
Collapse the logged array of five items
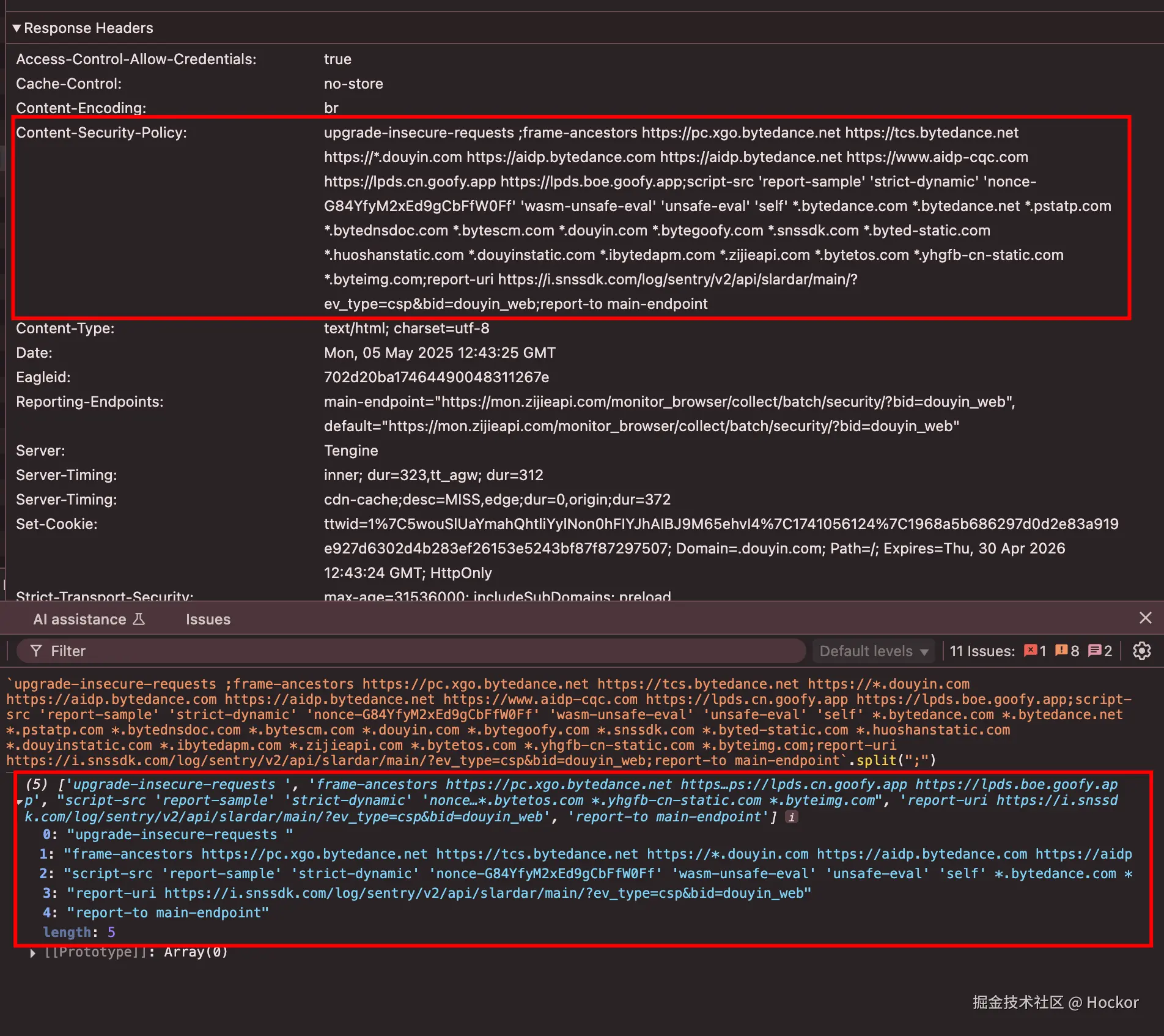tap(20, 801)
